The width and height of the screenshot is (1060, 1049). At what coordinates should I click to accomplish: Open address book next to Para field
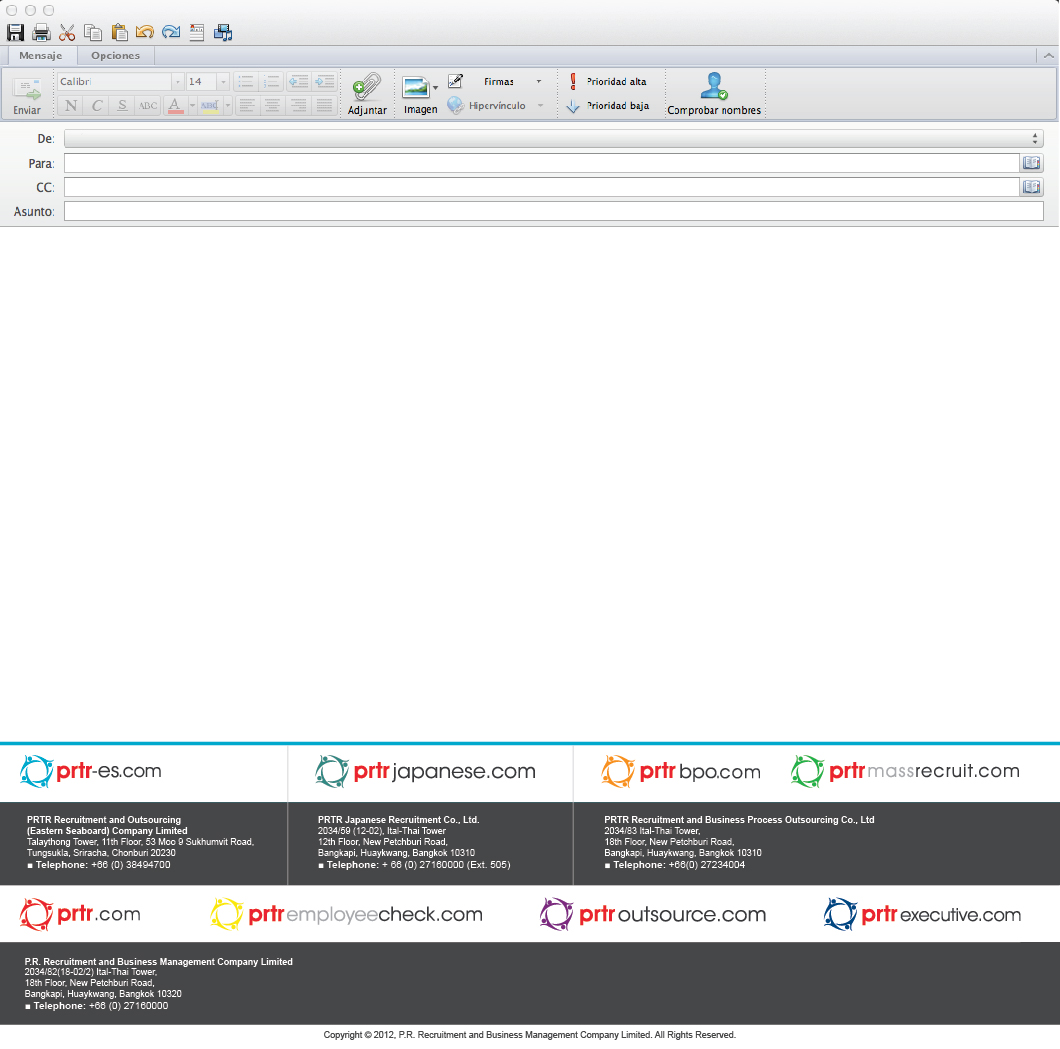[1031, 163]
